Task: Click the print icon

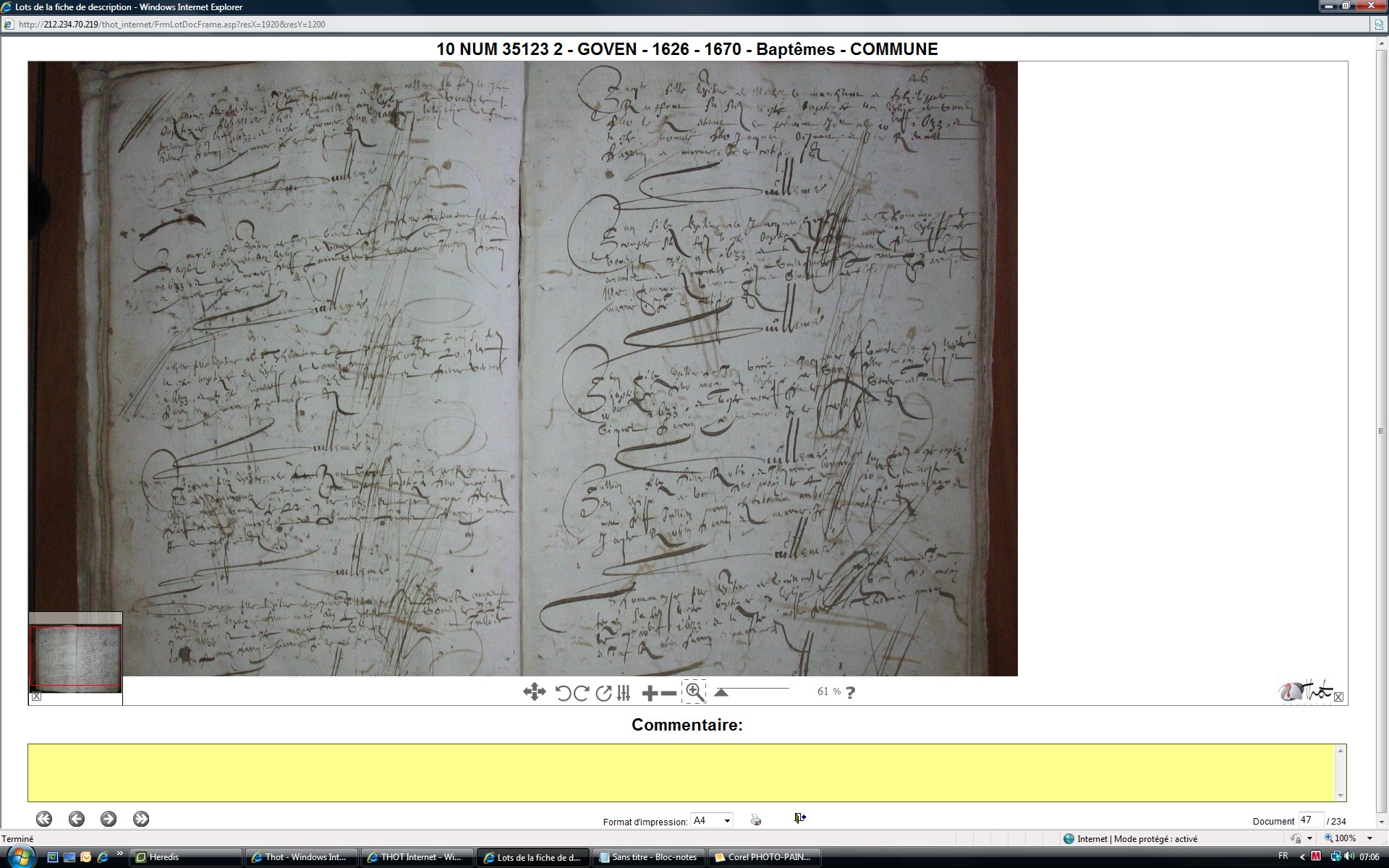Action: pos(756,820)
